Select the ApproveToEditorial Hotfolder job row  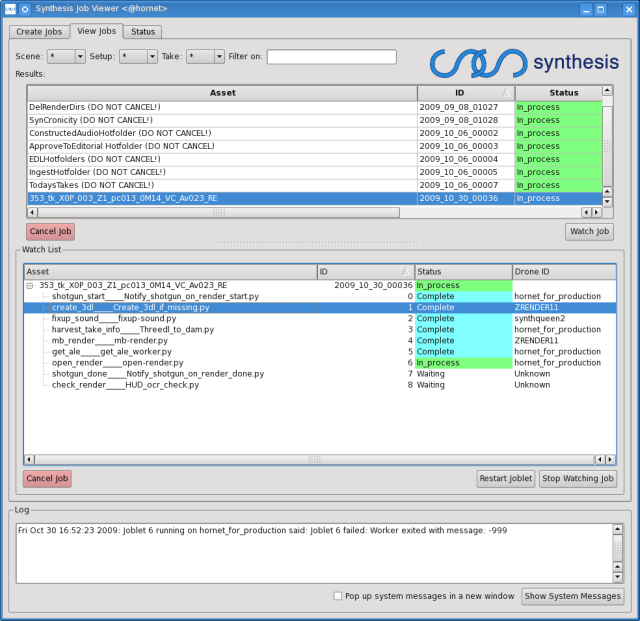[x=315, y=146]
